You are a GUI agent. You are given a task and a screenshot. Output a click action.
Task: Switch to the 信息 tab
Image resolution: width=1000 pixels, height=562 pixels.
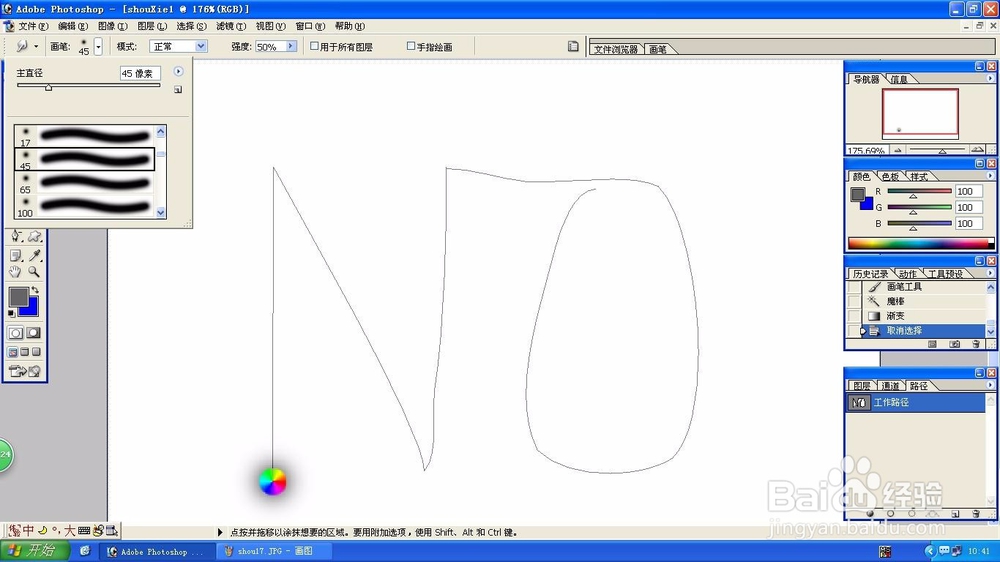pos(899,79)
